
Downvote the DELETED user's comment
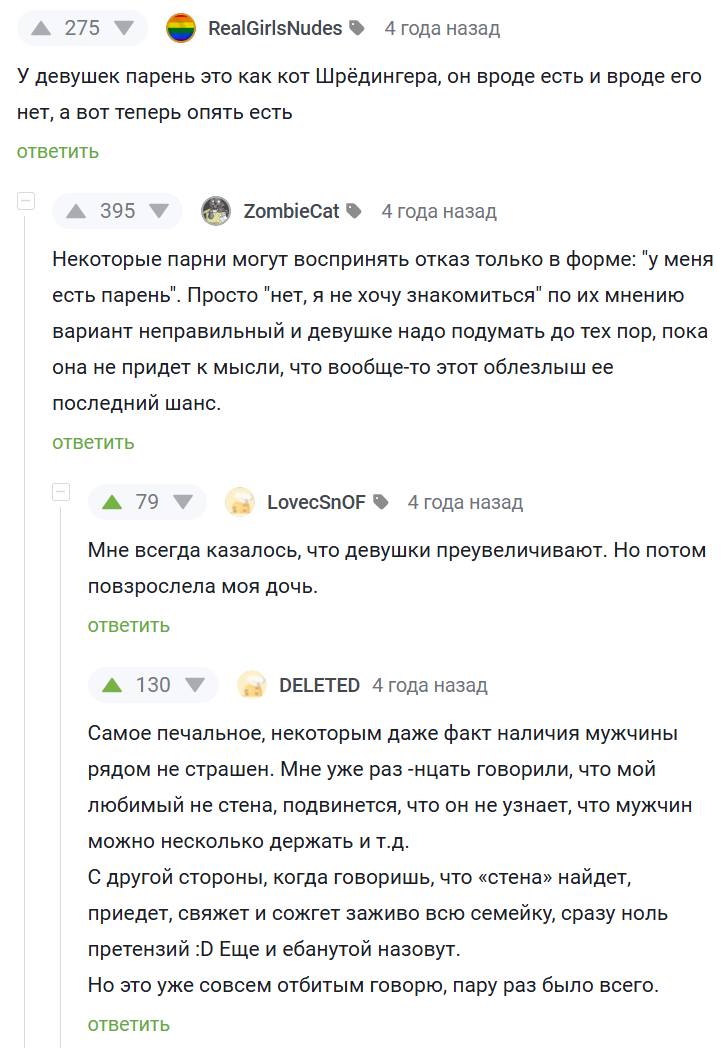[194, 685]
